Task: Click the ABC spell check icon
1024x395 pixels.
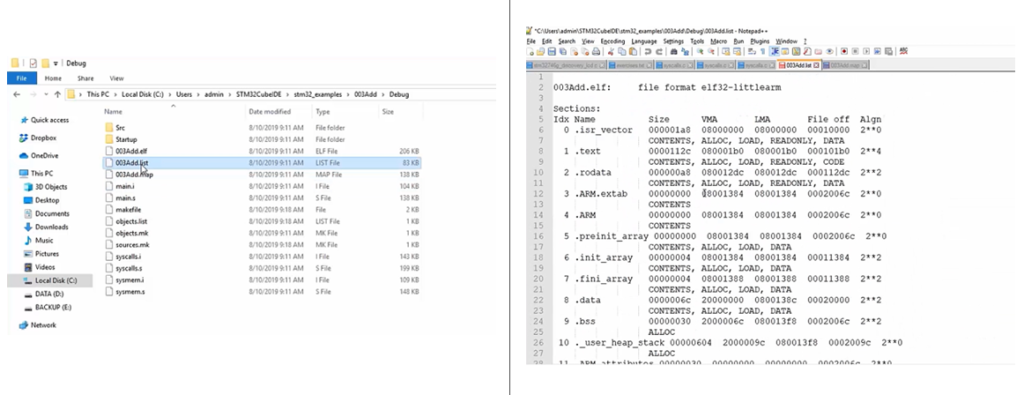Action: pyautogui.click(x=904, y=51)
